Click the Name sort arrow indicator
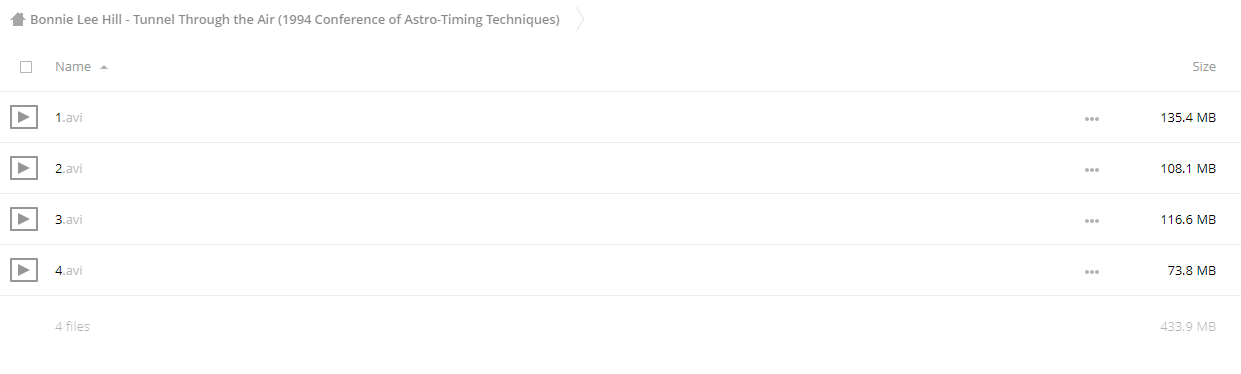The image size is (1241, 374). (104, 67)
